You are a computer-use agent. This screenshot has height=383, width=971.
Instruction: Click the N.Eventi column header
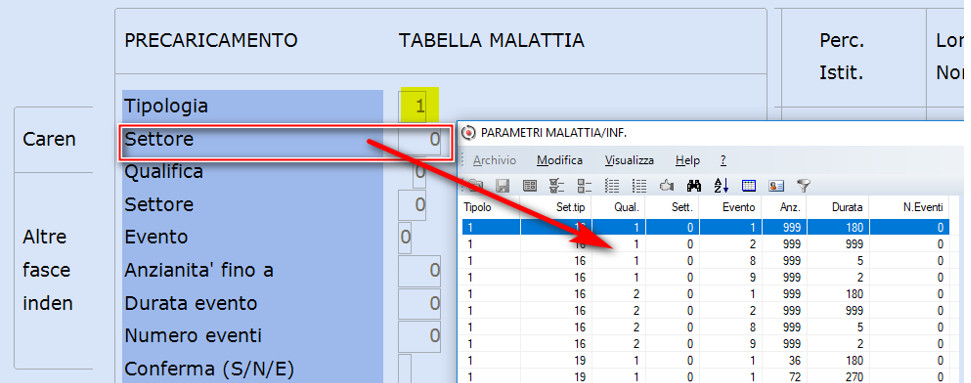point(909,208)
